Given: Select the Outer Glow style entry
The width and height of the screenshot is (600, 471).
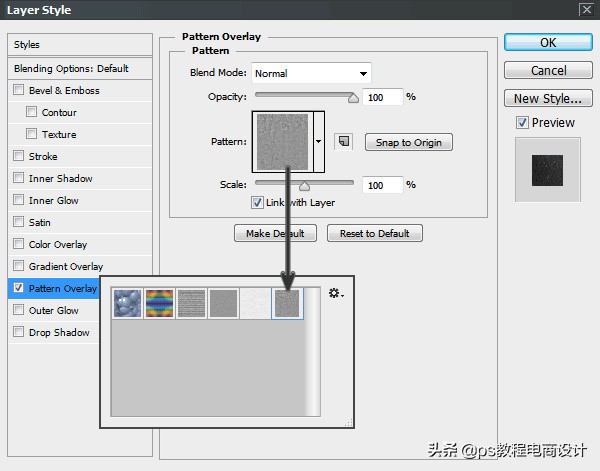Looking at the screenshot, I should click(54, 310).
